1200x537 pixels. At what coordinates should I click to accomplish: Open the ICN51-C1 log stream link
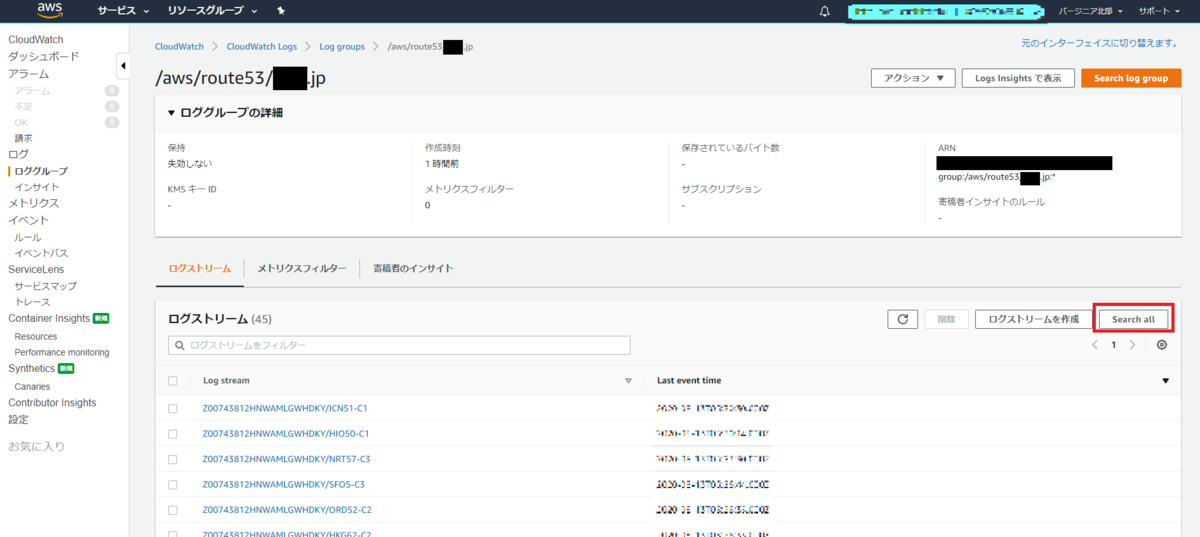pyautogui.click(x=286, y=408)
